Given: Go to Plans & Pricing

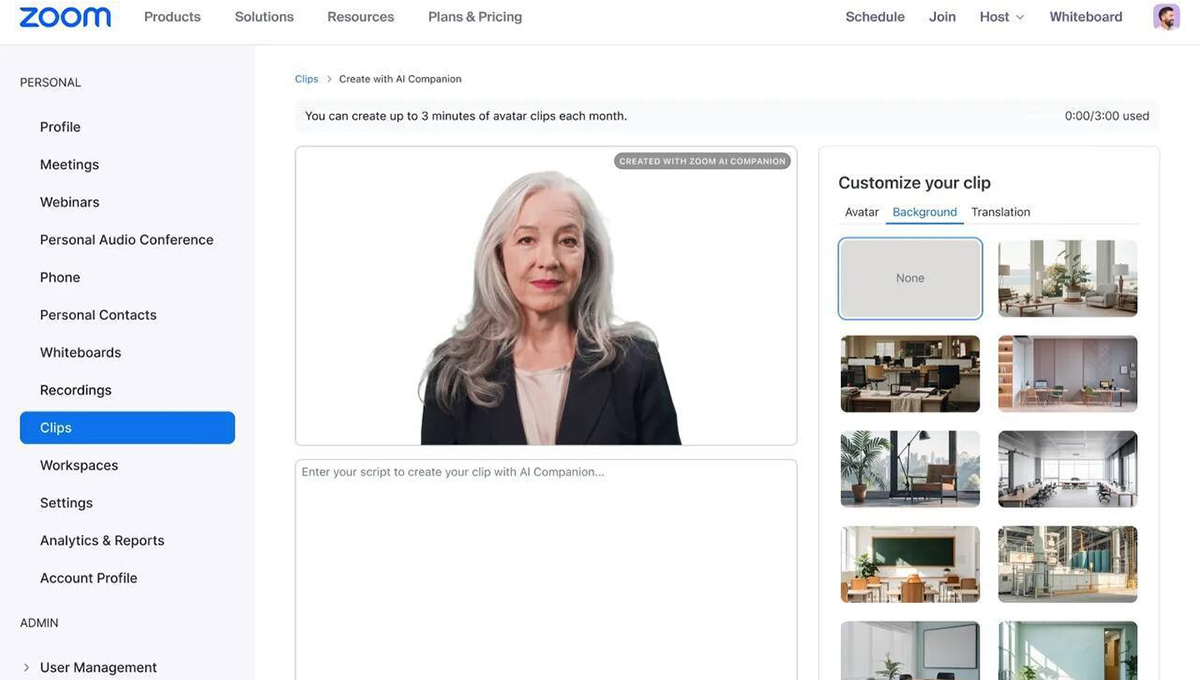Looking at the screenshot, I should [475, 17].
